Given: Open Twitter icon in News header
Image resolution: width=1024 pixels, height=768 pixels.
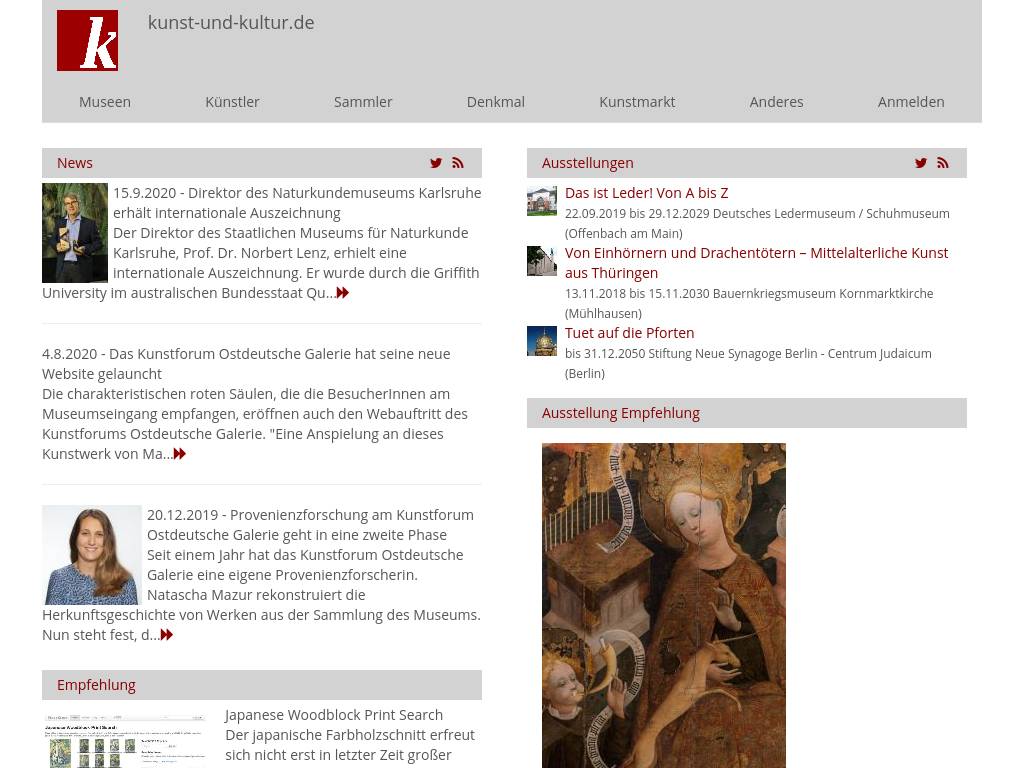Looking at the screenshot, I should click(x=436, y=163).
